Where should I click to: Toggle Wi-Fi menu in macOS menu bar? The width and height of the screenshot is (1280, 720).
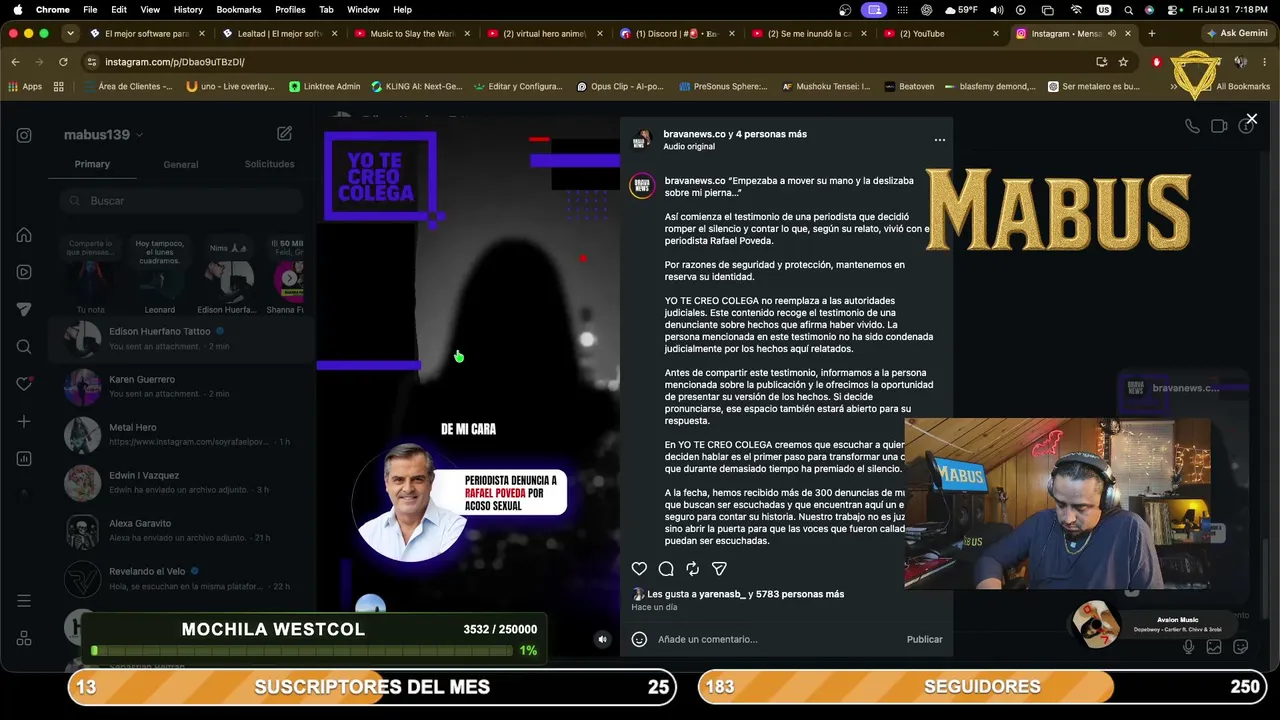tap(1076, 10)
